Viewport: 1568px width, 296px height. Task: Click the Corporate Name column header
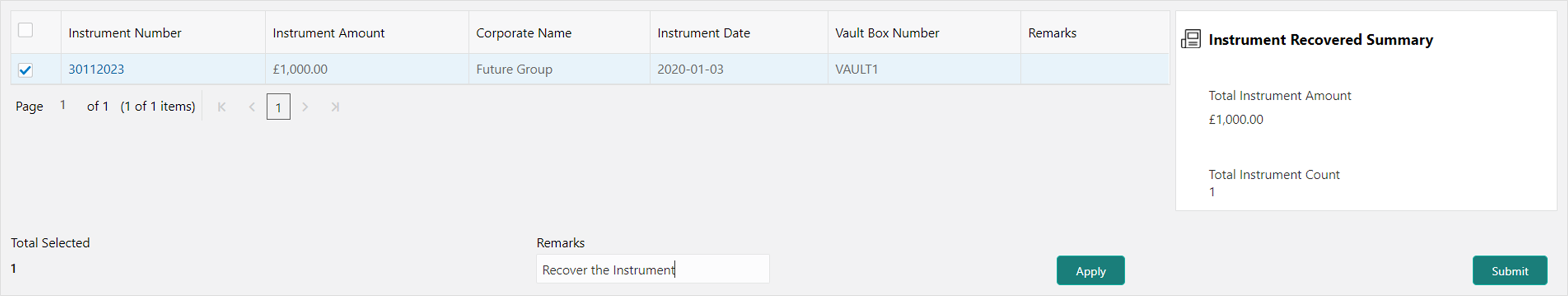pos(524,33)
